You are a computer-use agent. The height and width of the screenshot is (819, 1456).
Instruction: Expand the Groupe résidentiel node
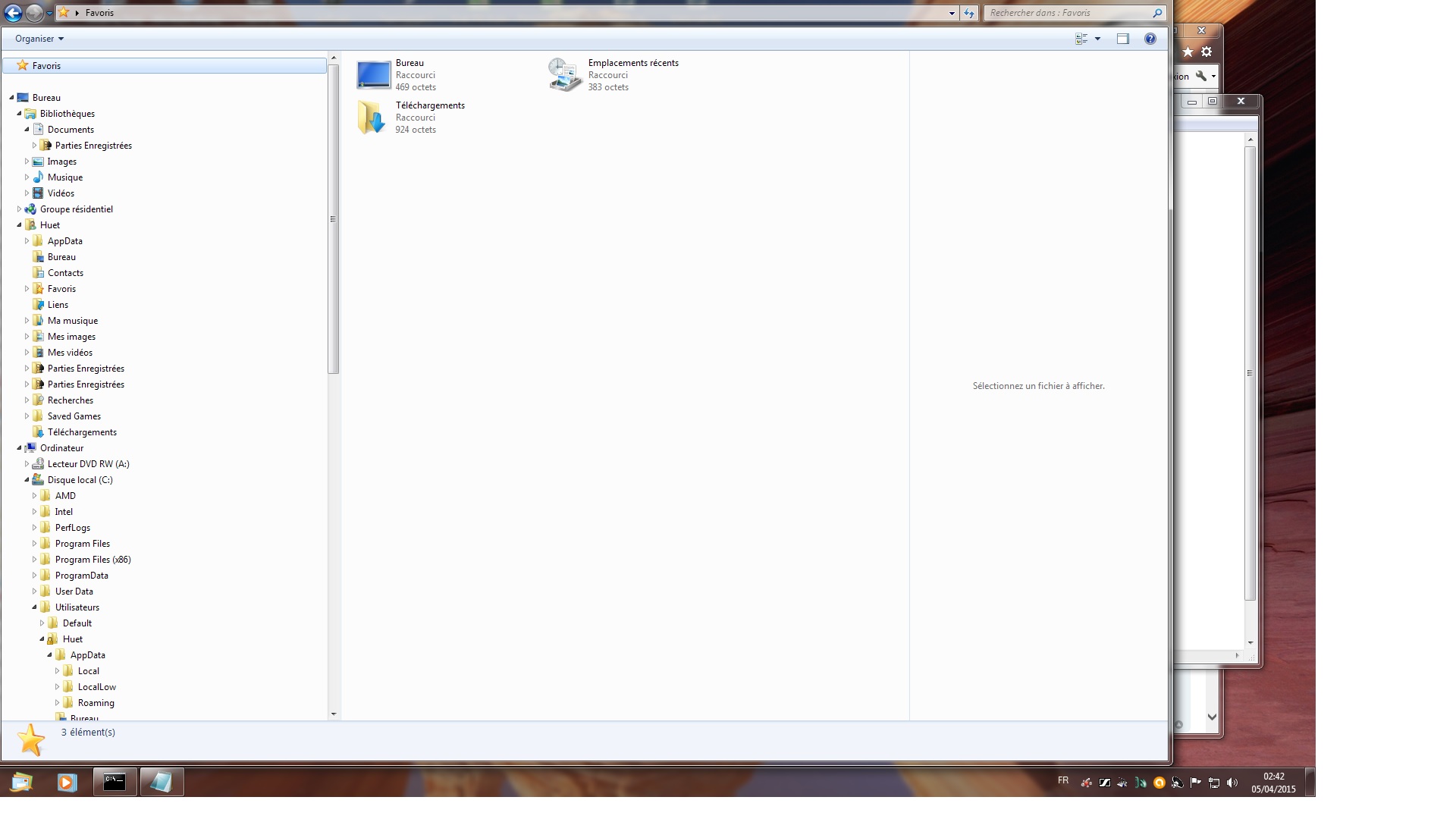19,209
